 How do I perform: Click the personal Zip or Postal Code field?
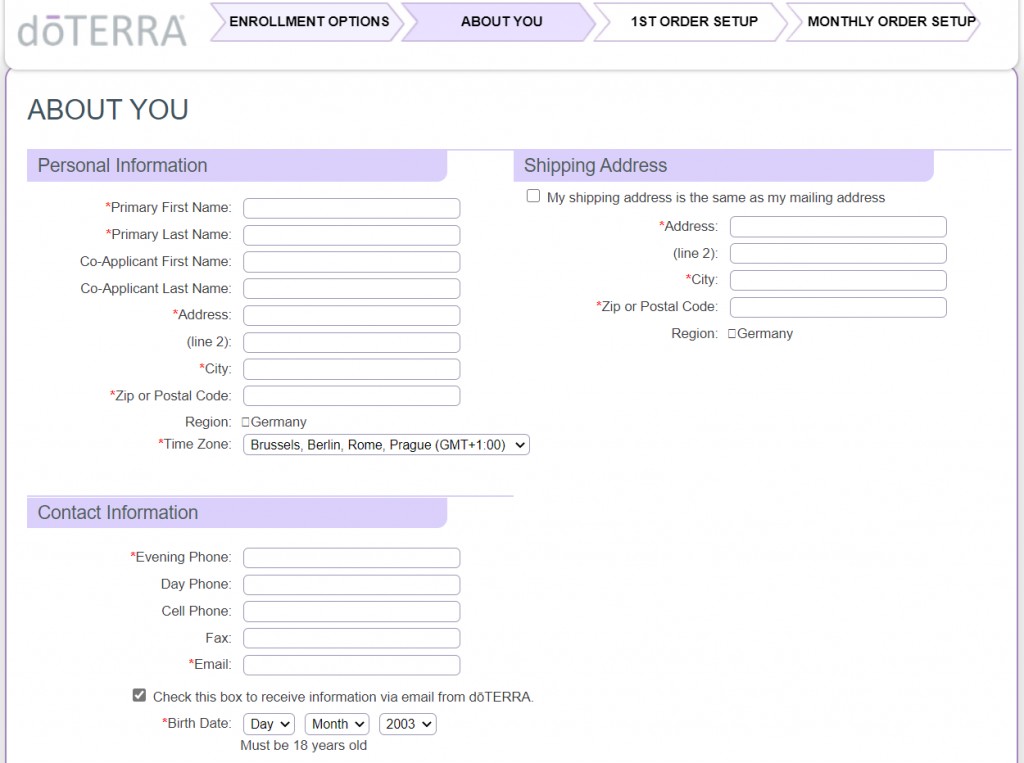(x=351, y=396)
